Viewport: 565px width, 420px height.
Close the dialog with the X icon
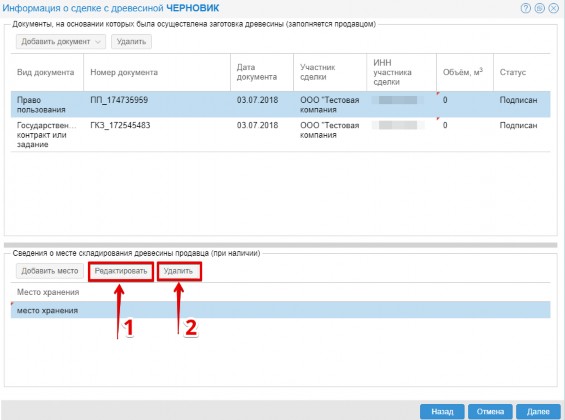tap(553, 8)
